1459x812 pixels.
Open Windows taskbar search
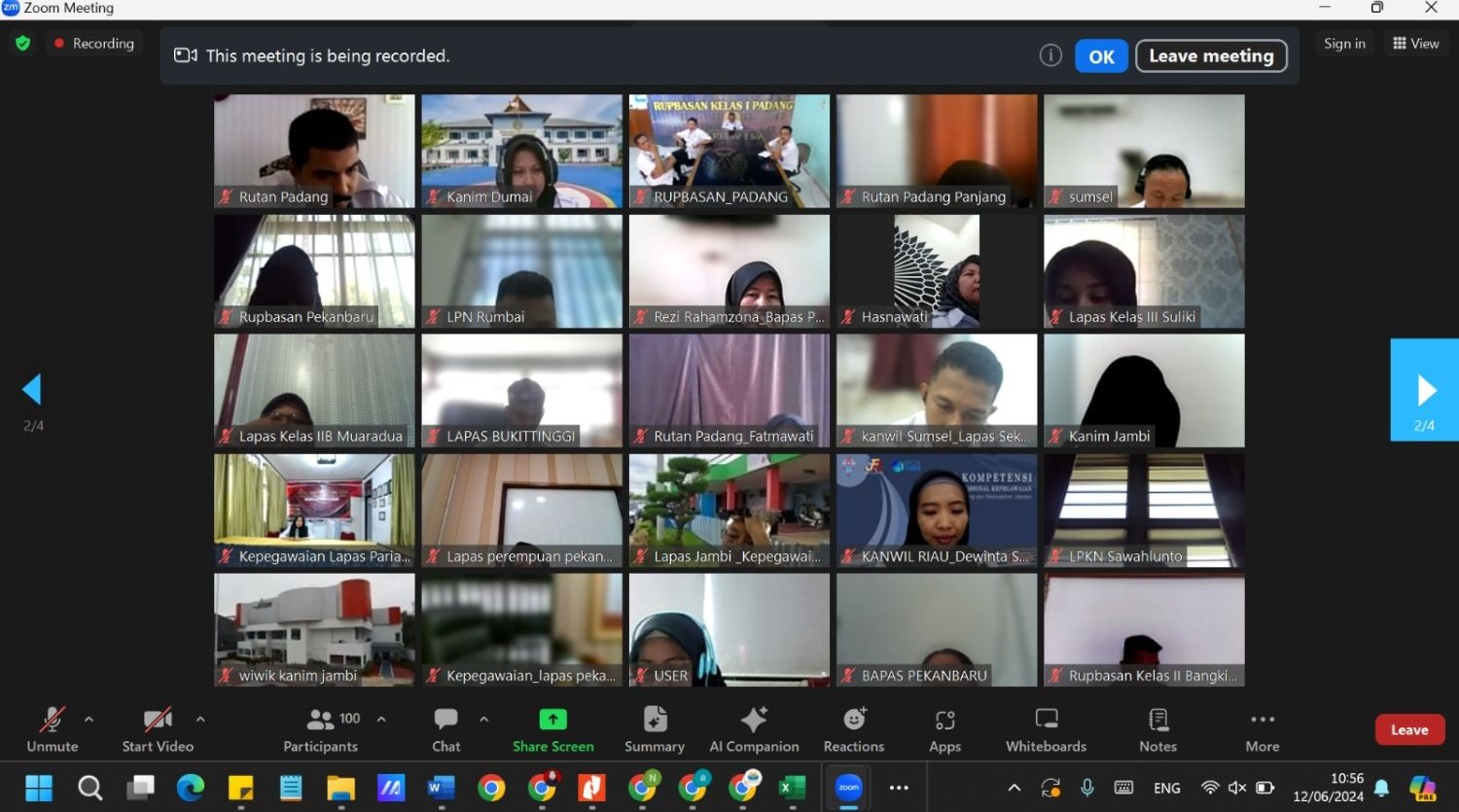[89, 788]
